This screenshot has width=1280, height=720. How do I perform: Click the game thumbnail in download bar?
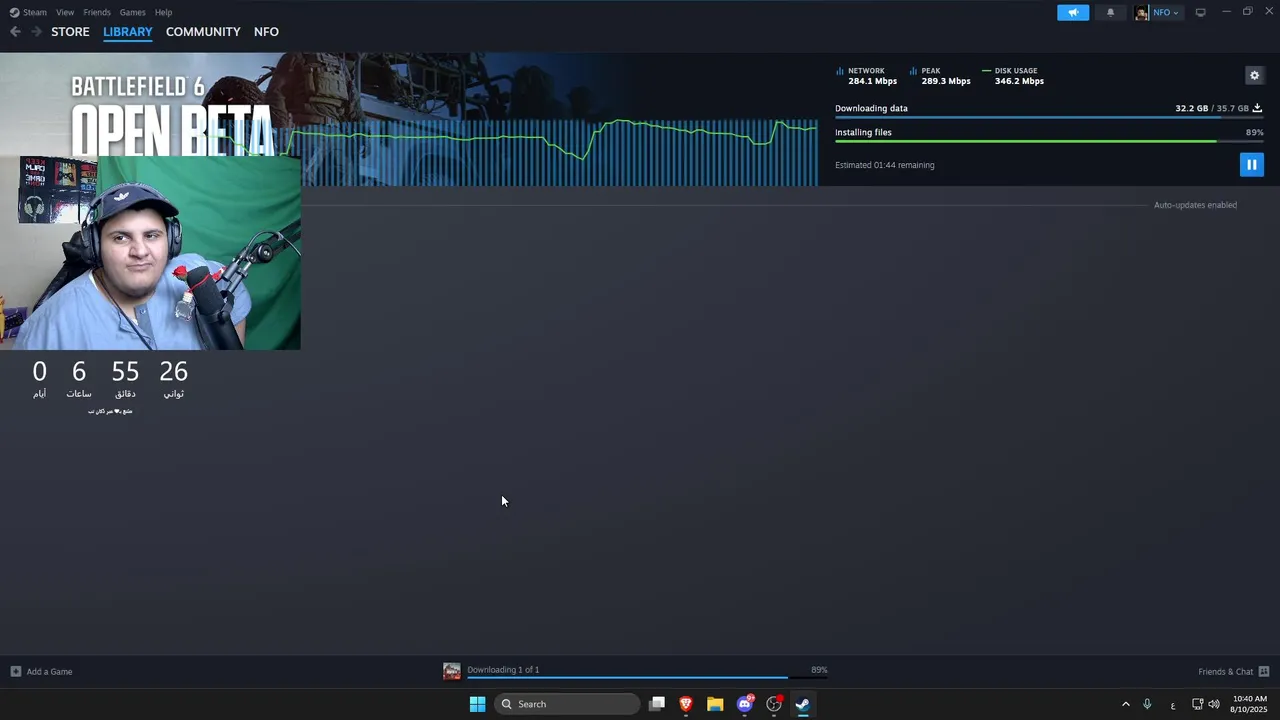[x=452, y=672]
